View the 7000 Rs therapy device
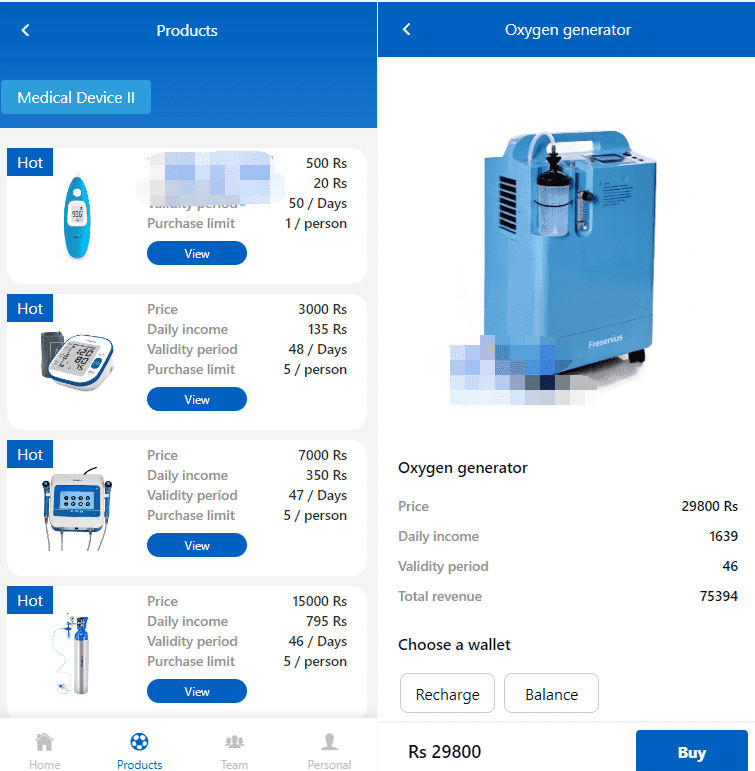The image size is (755, 771). [196, 546]
